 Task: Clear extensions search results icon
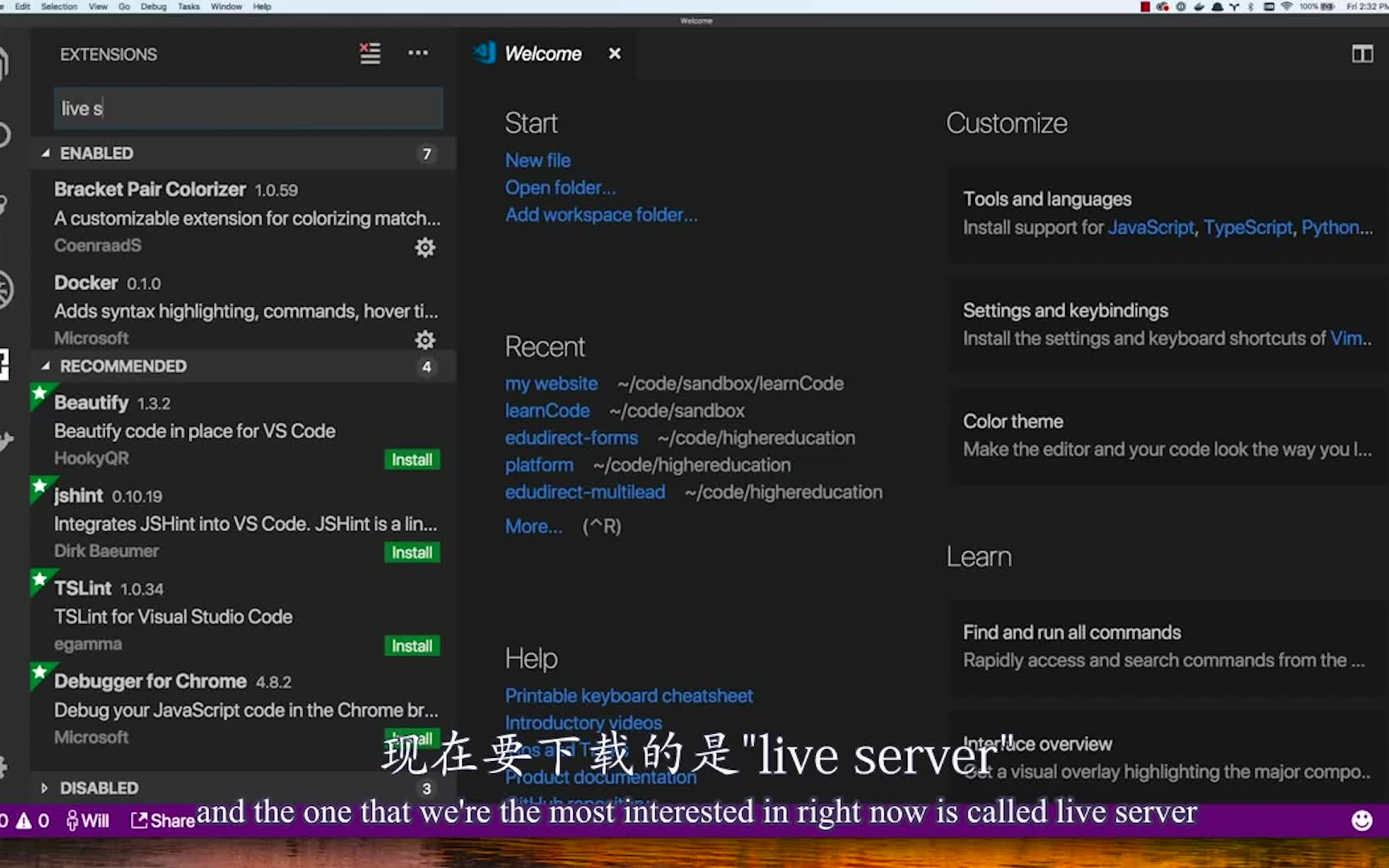click(370, 54)
